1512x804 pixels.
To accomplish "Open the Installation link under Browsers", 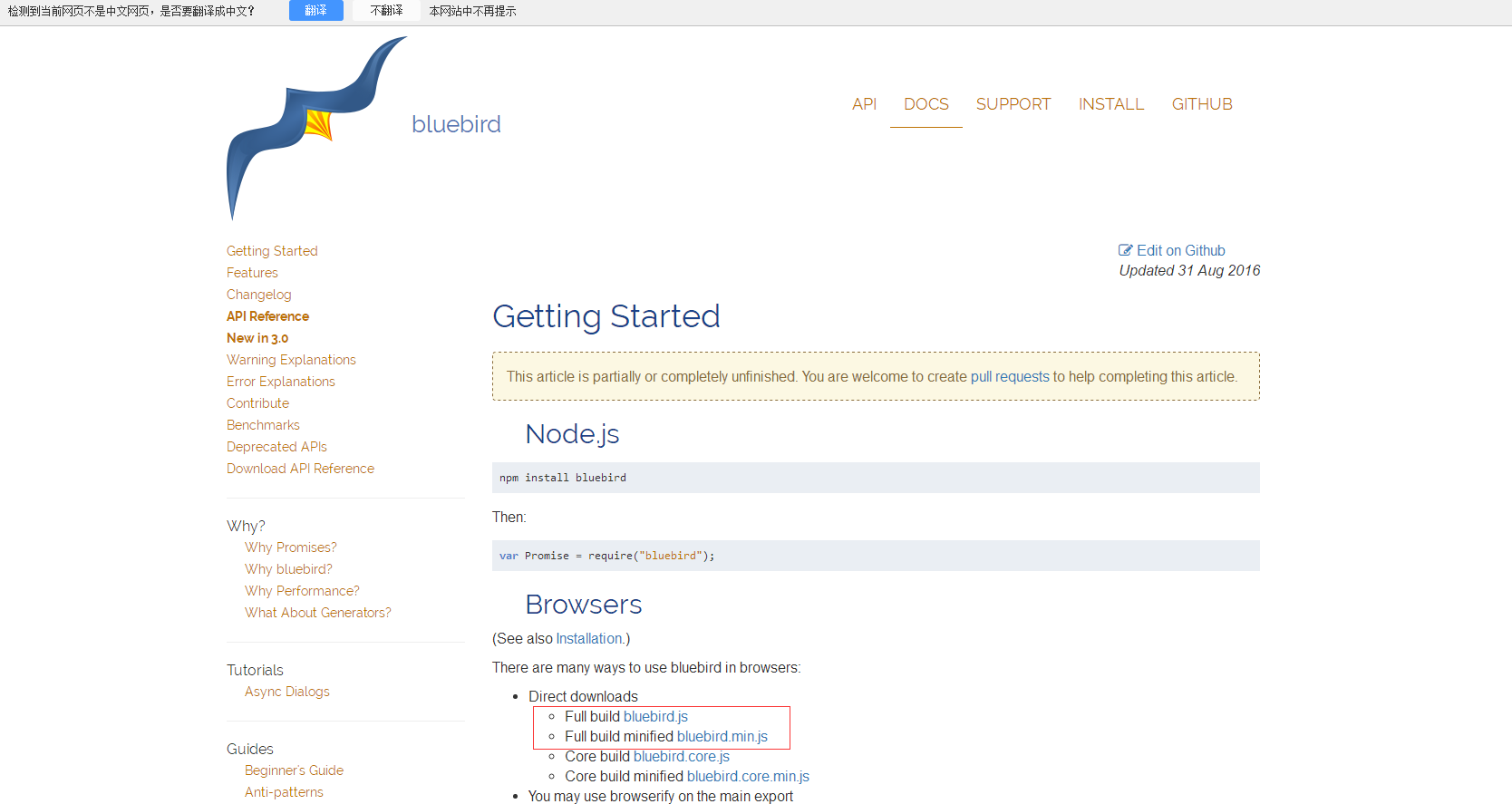I will point(589,638).
